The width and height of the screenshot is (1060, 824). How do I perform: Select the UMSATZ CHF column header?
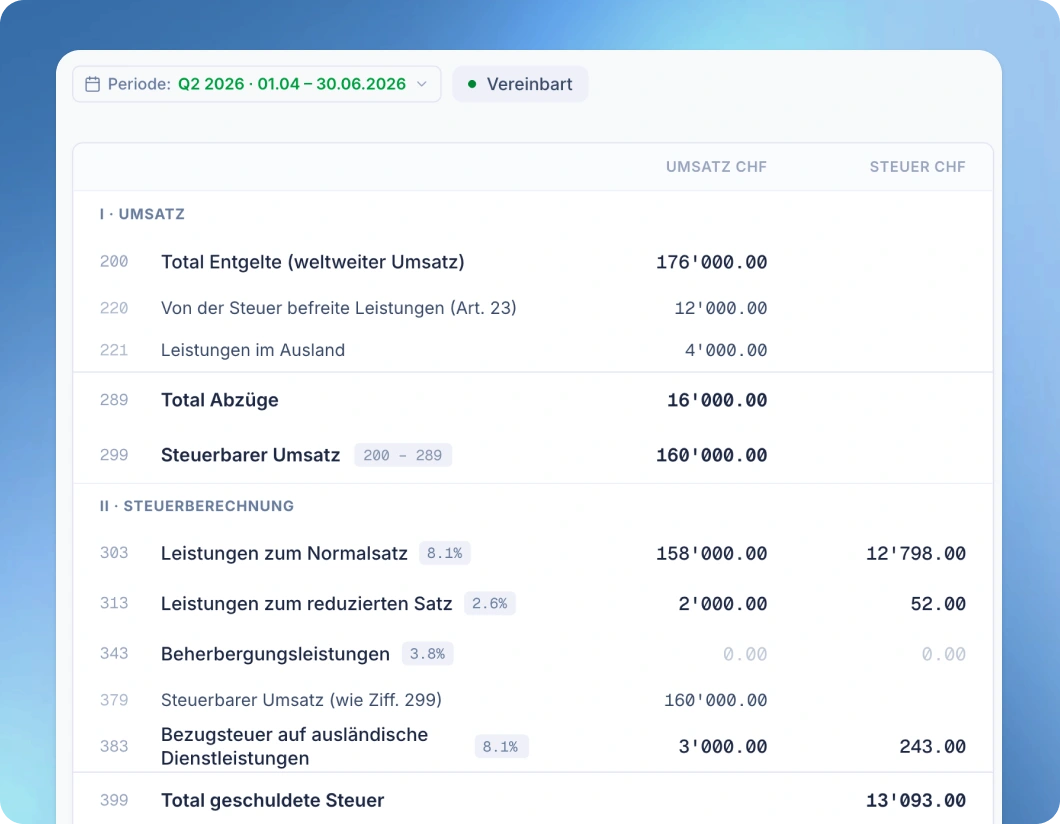716,167
